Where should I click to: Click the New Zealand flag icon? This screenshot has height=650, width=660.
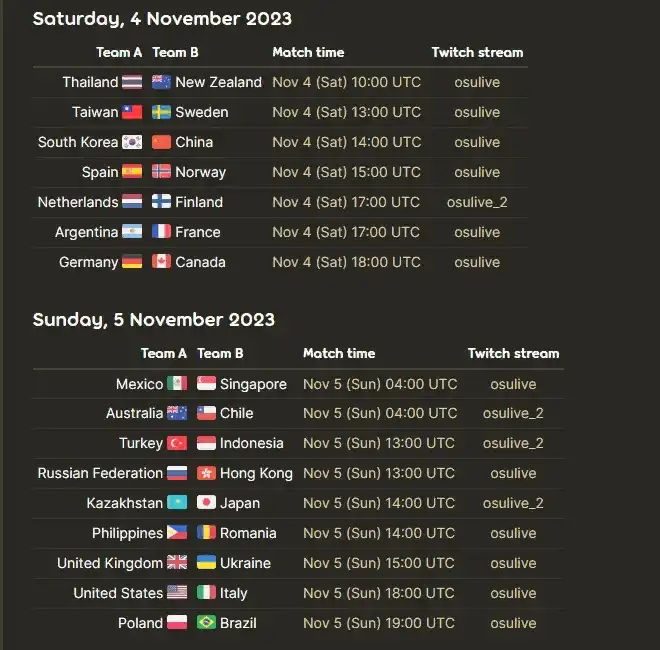[161, 82]
